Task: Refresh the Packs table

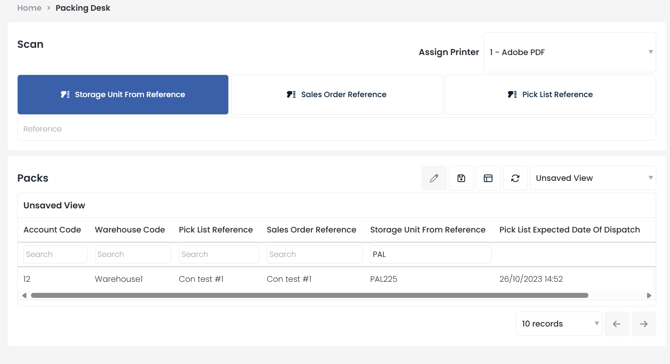Action: [515, 178]
